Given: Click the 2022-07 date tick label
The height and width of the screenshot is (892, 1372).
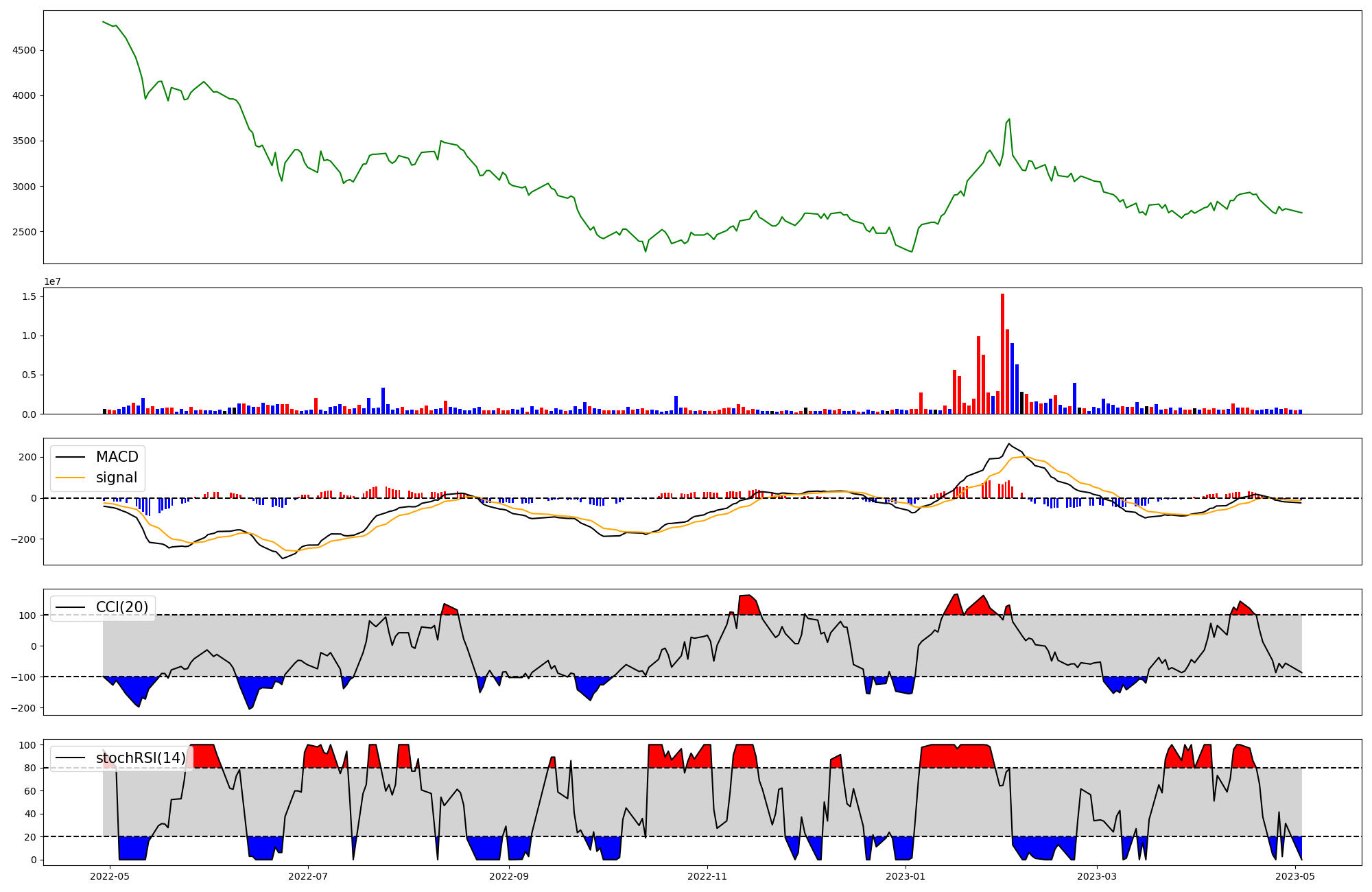Looking at the screenshot, I should [x=308, y=876].
